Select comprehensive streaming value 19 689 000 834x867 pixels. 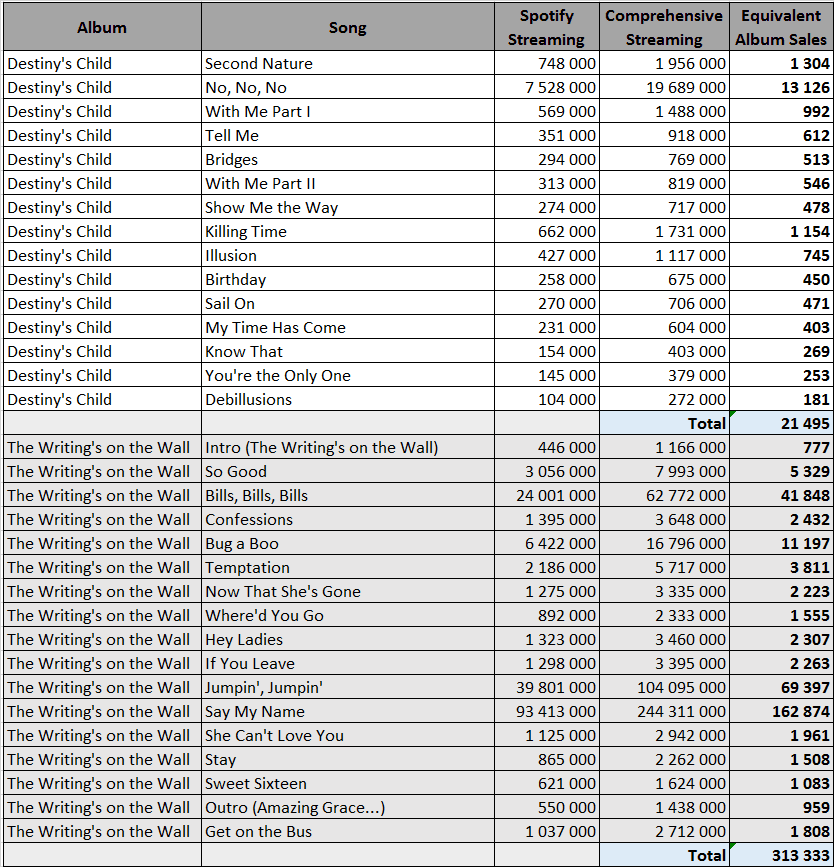(x=664, y=87)
